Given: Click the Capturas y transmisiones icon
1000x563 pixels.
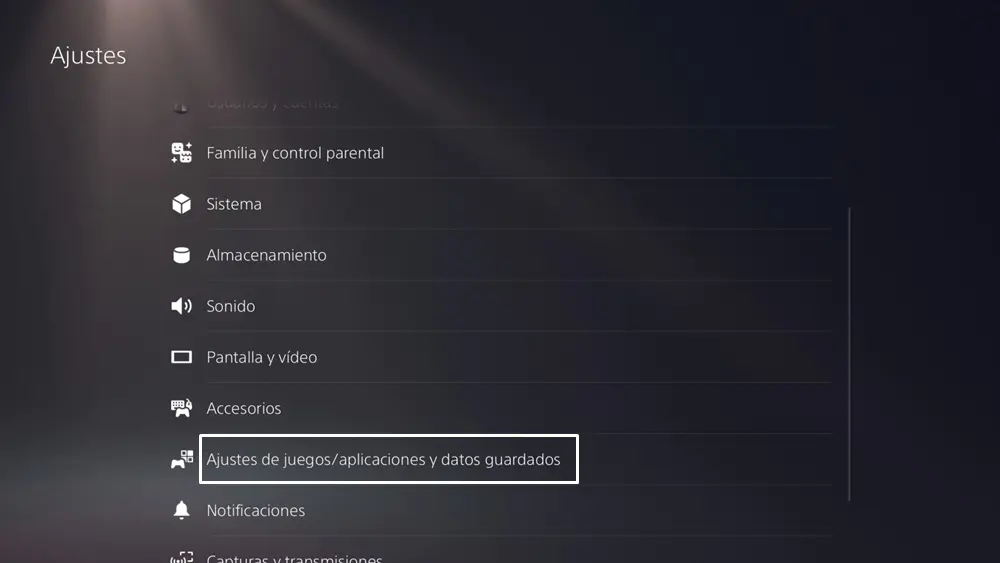Looking at the screenshot, I should click(x=182, y=557).
